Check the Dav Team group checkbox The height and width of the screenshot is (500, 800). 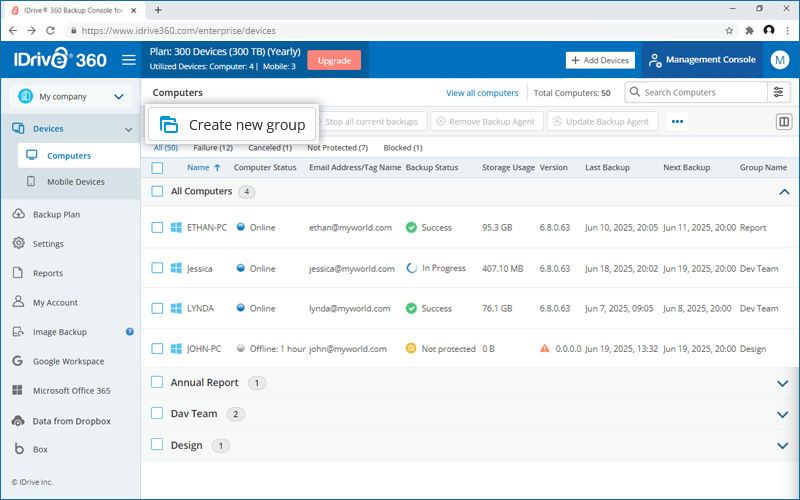point(157,413)
